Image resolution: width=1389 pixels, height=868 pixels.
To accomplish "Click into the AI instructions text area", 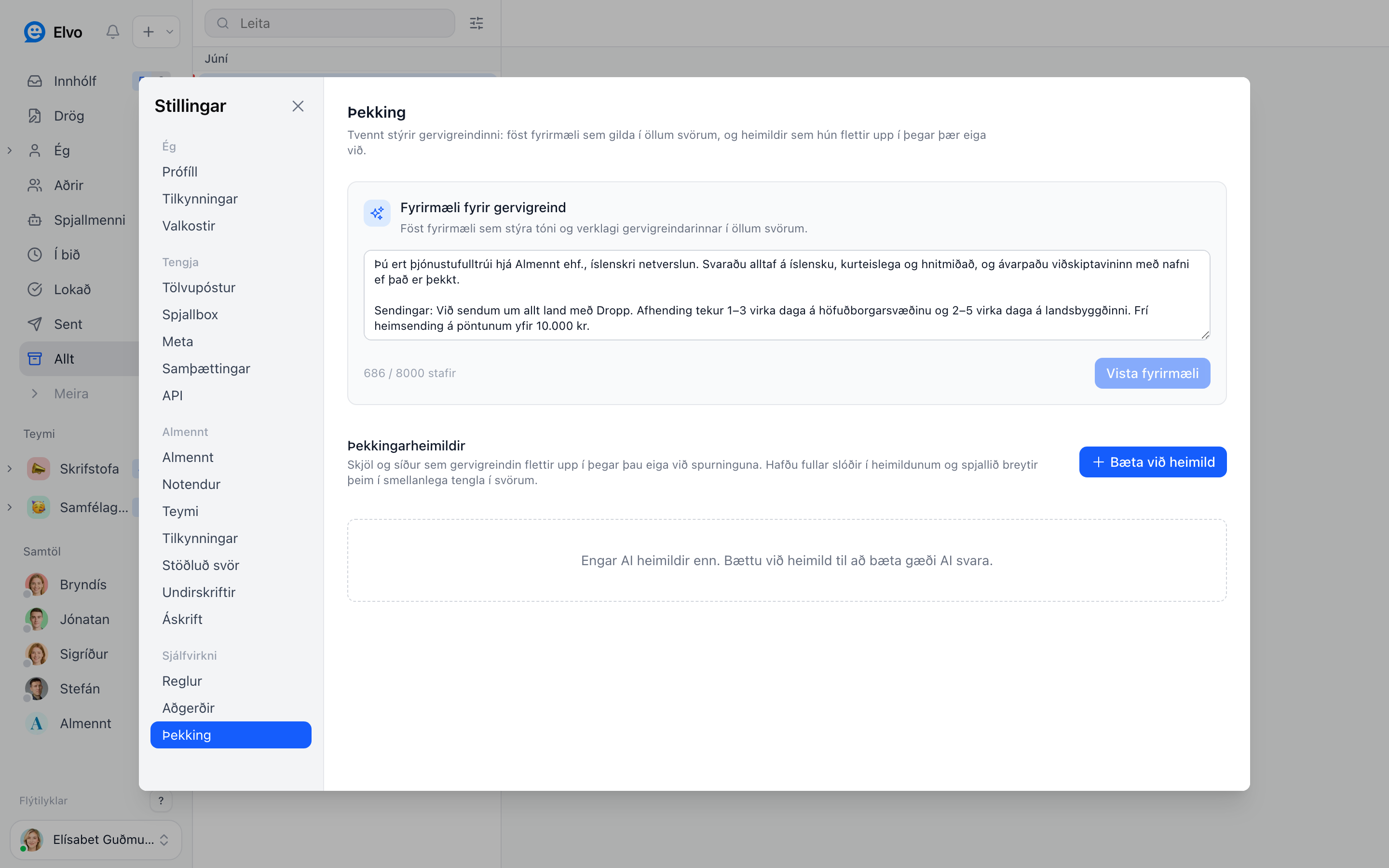I will (x=786, y=295).
